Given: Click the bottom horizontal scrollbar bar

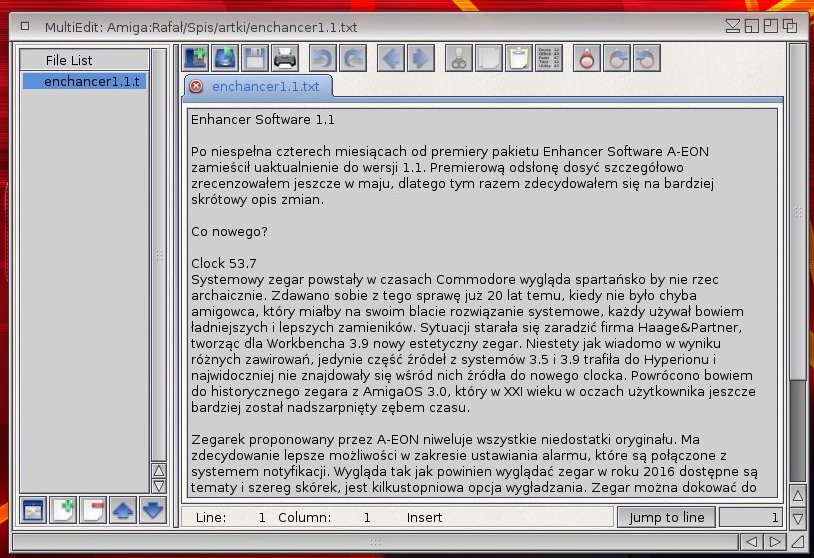Looking at the screenshot, I should [x=375, y=542].
